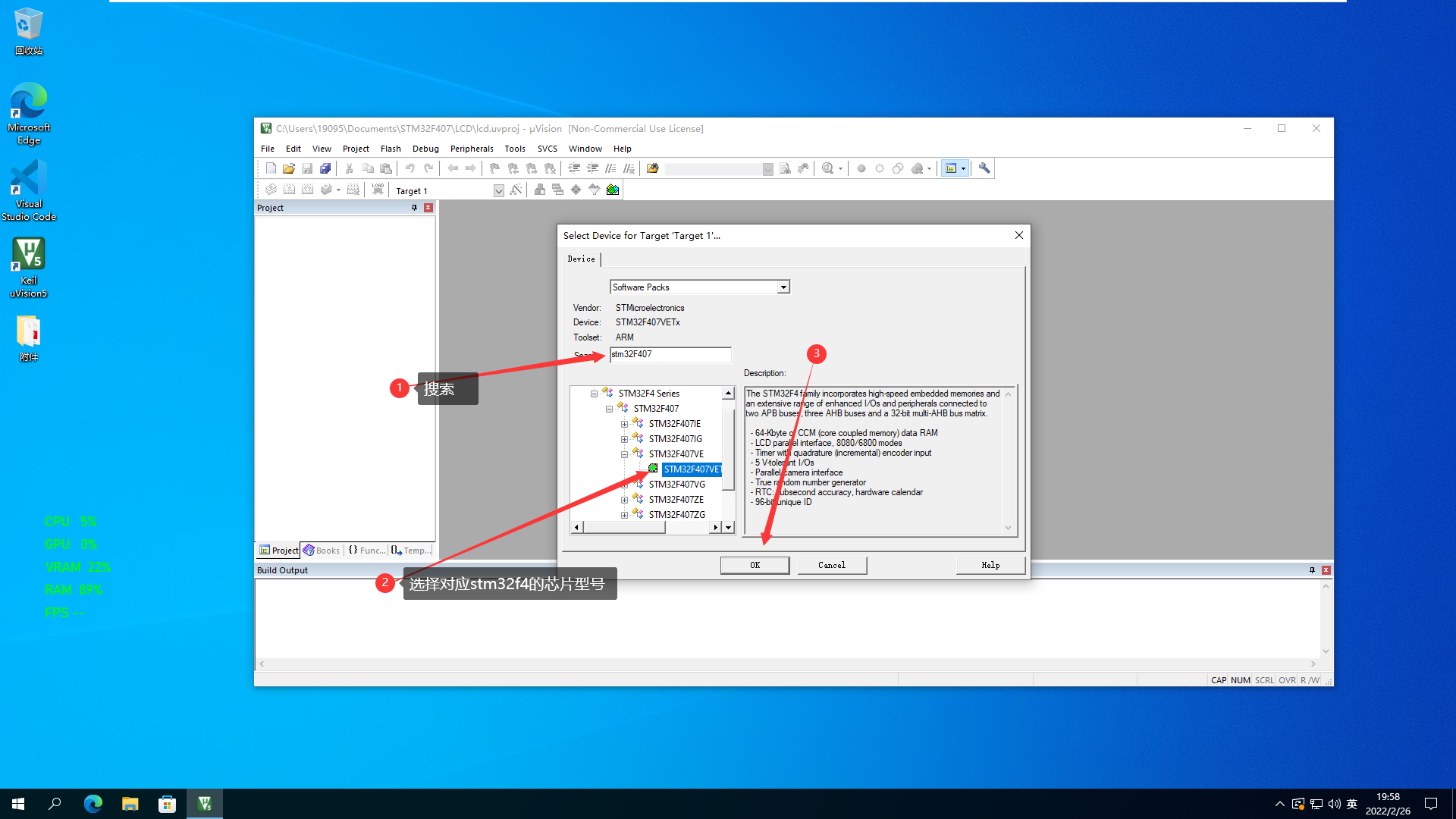Click the device search input field
Screen dimensions: 1456x819
[x=670, y=354]
